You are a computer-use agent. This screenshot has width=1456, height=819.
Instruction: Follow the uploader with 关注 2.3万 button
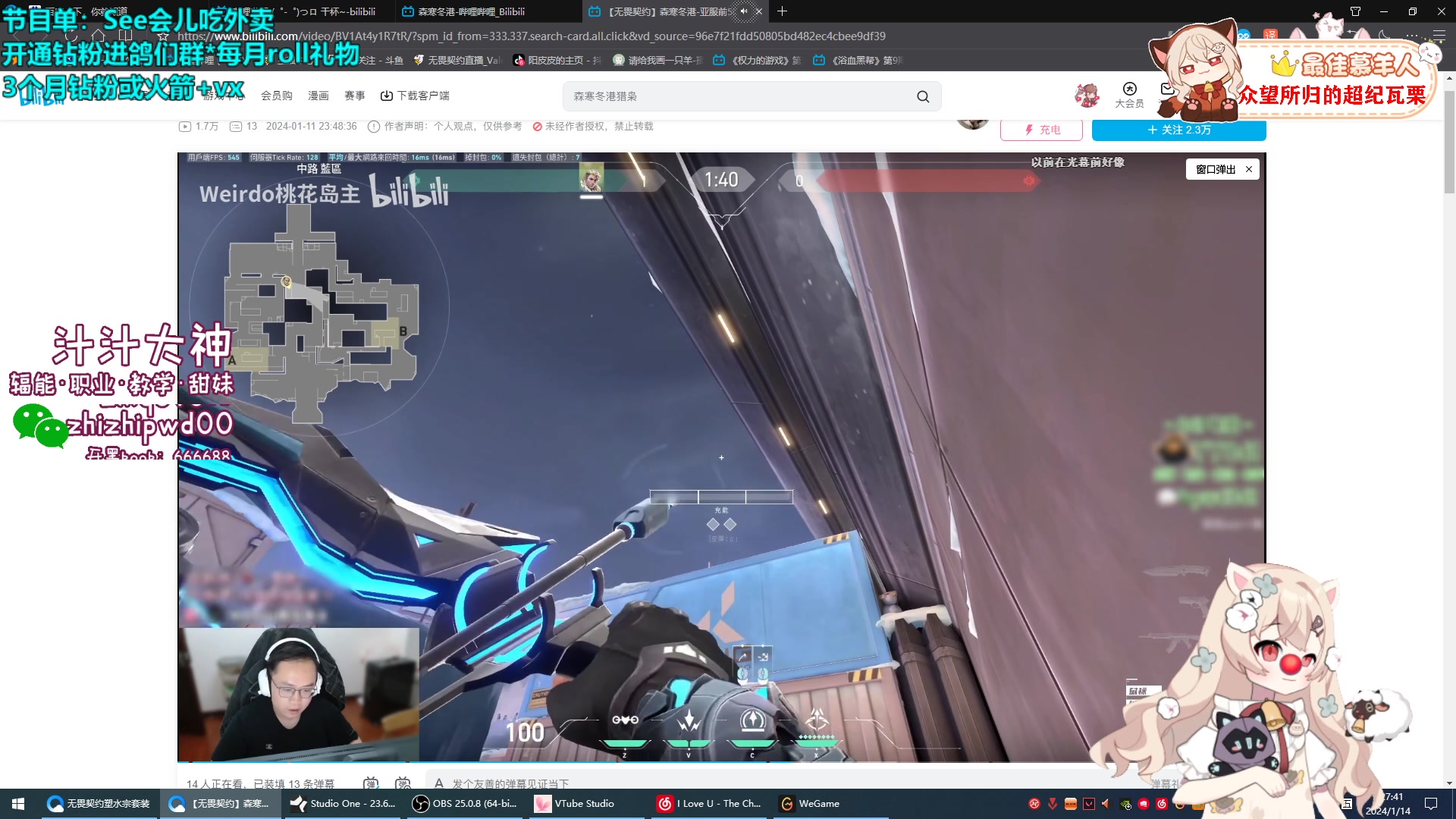click(x=1178, y=130)
